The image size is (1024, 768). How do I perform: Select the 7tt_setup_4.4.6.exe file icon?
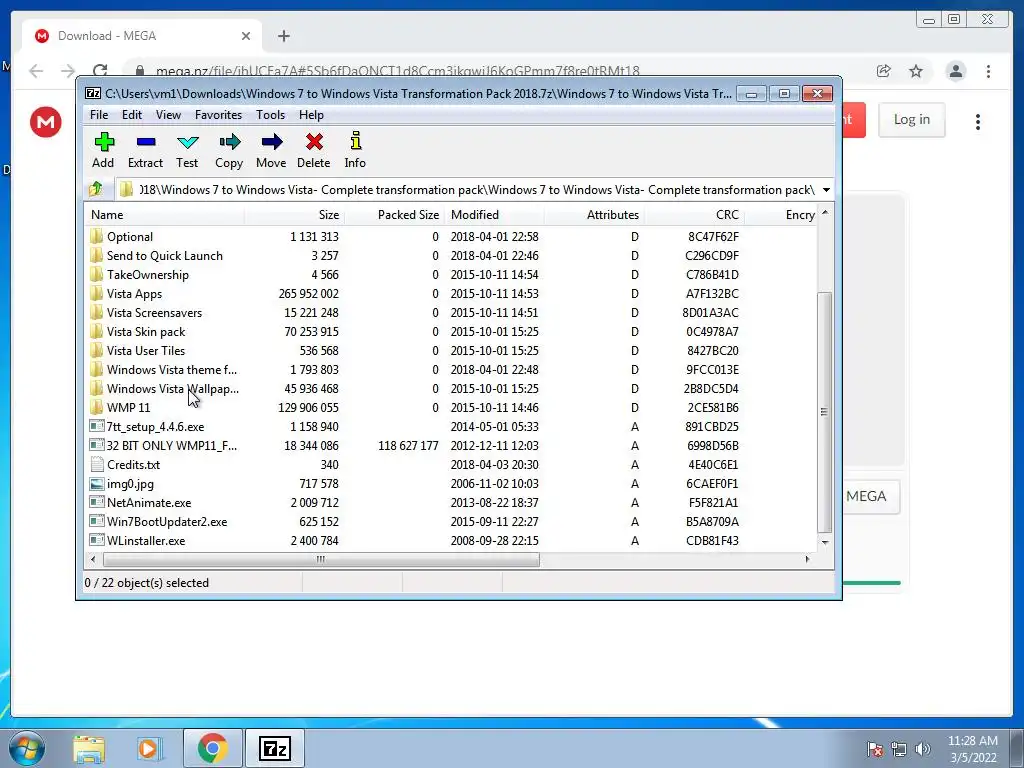tap(97, 426)
